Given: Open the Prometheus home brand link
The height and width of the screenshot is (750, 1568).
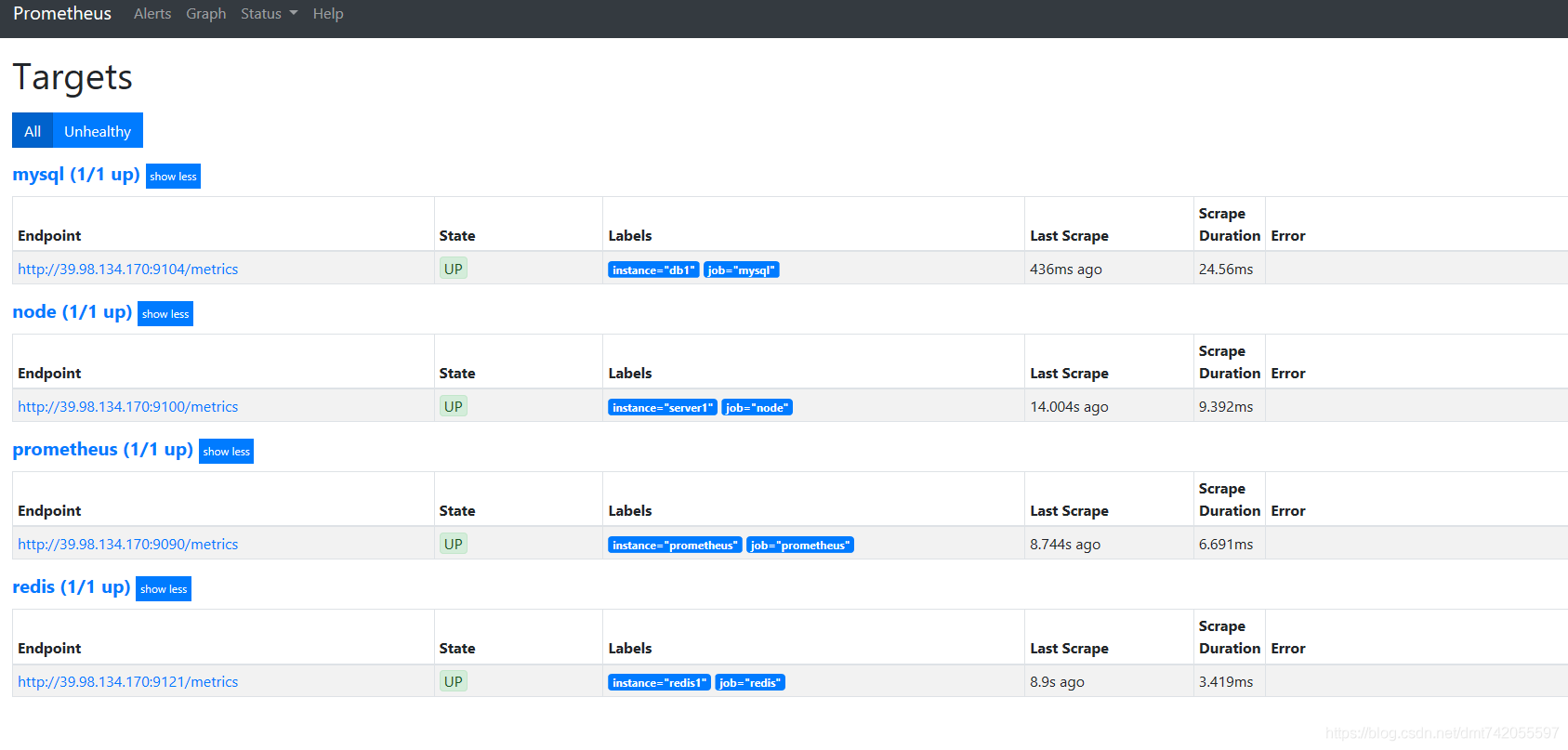Looking at the screenshot, I should tap(62, 13).
